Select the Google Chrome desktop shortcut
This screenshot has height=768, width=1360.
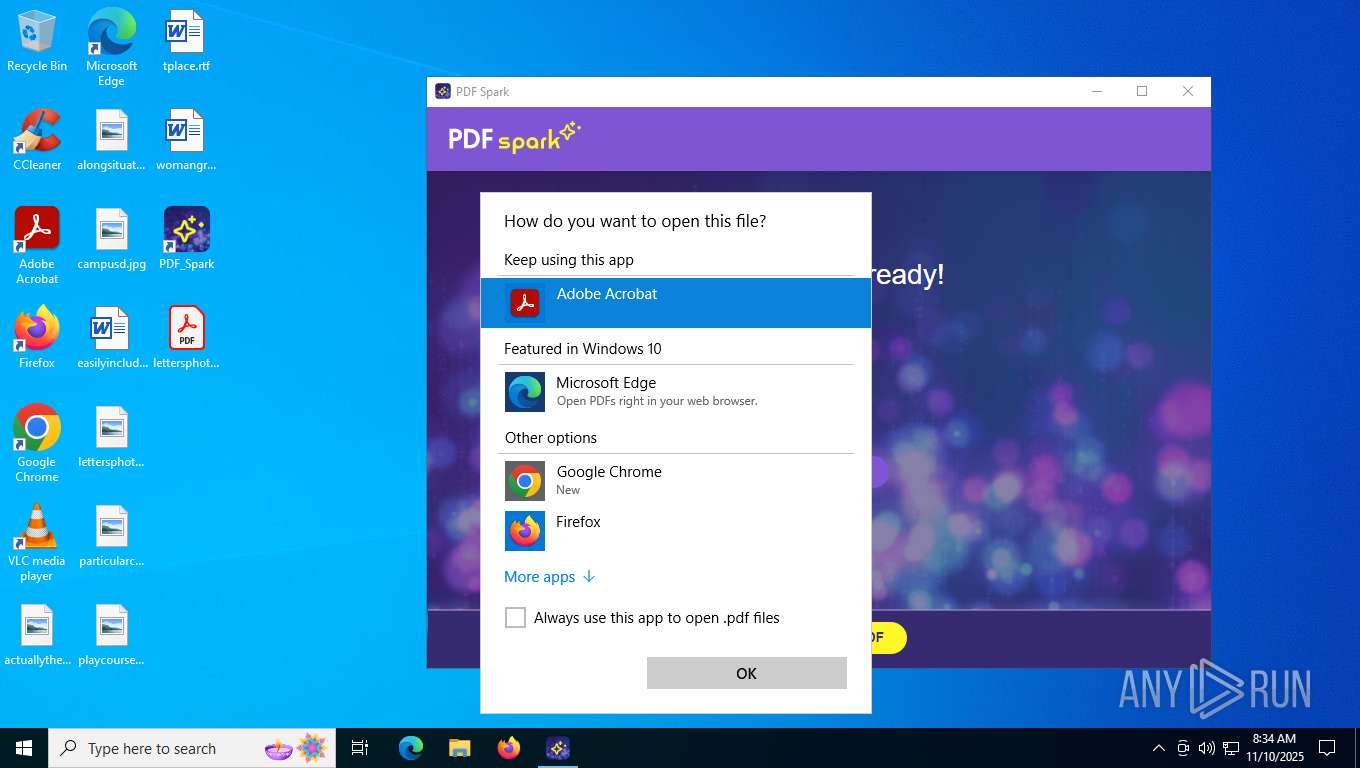click(37, 444)
